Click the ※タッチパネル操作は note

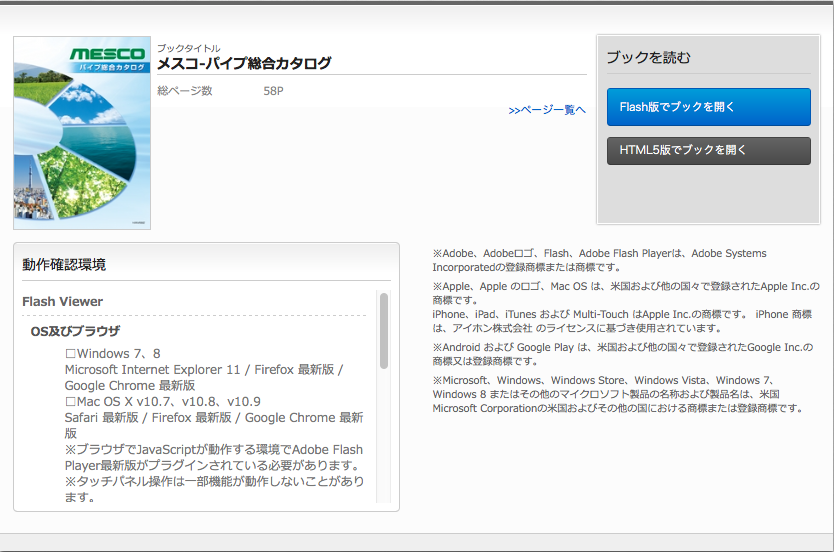tap(214, 489)
